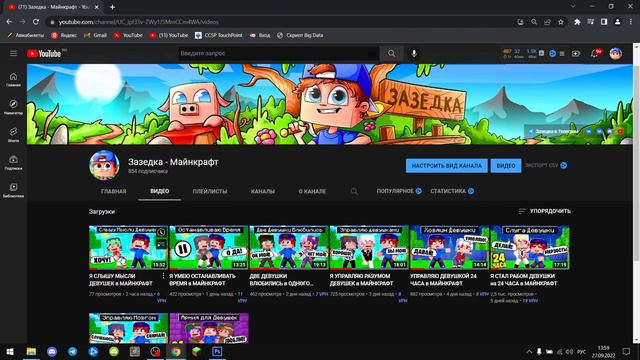Click the Watch Later clock on first thumbnail
Screen dimensions: 640x360
(x=161, y=233)
